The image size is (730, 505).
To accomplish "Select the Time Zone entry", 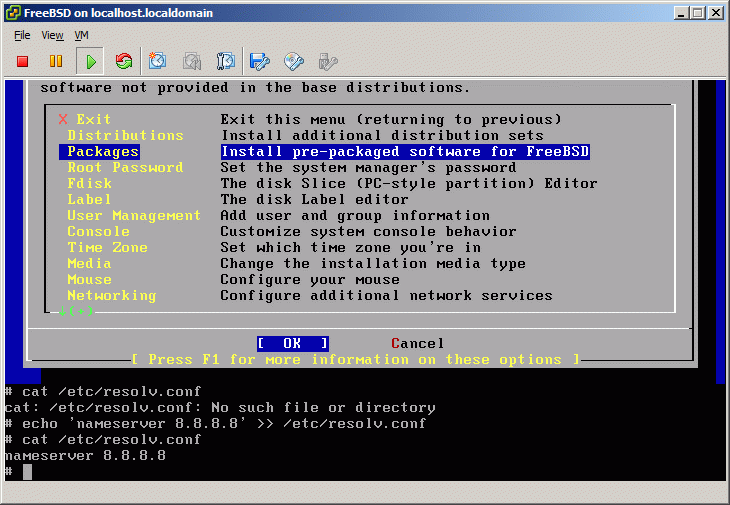I will click(x=108, y=248).
